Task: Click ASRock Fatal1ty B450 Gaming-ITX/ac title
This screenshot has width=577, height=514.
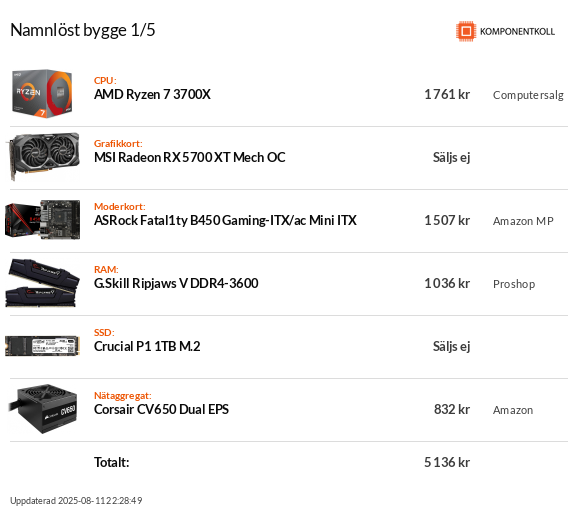Action: pyautogui.click(x=225, y=220)
